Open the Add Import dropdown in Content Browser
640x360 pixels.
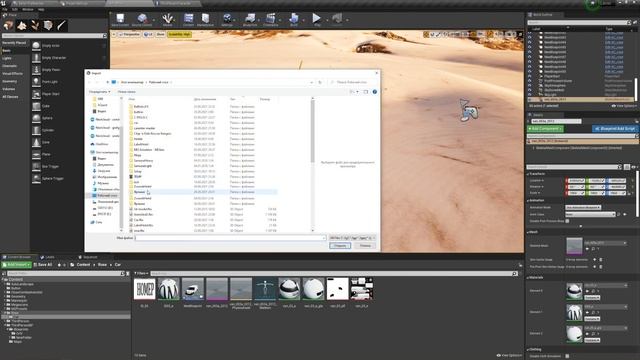17,264
